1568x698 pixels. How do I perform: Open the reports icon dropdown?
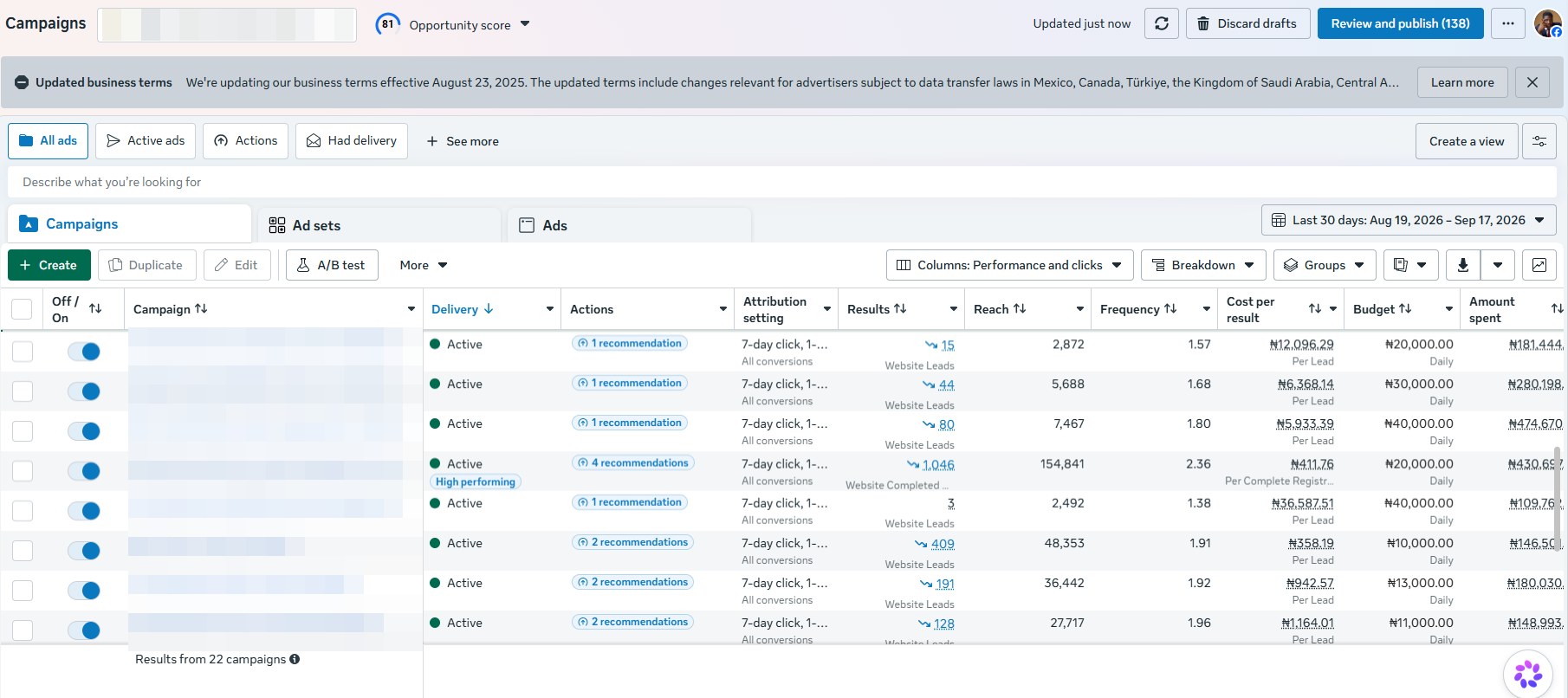tap(1410, 265)
